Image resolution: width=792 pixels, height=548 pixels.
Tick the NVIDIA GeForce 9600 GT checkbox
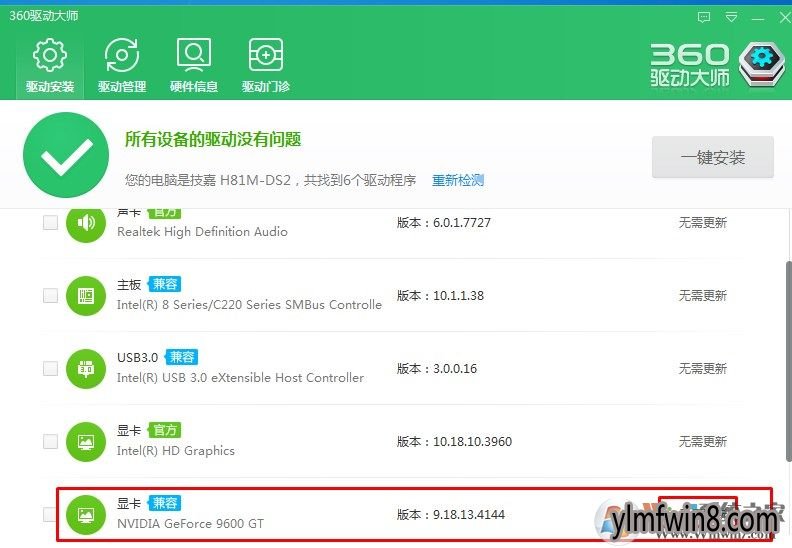pyautogui.click(x=50, y=514)
